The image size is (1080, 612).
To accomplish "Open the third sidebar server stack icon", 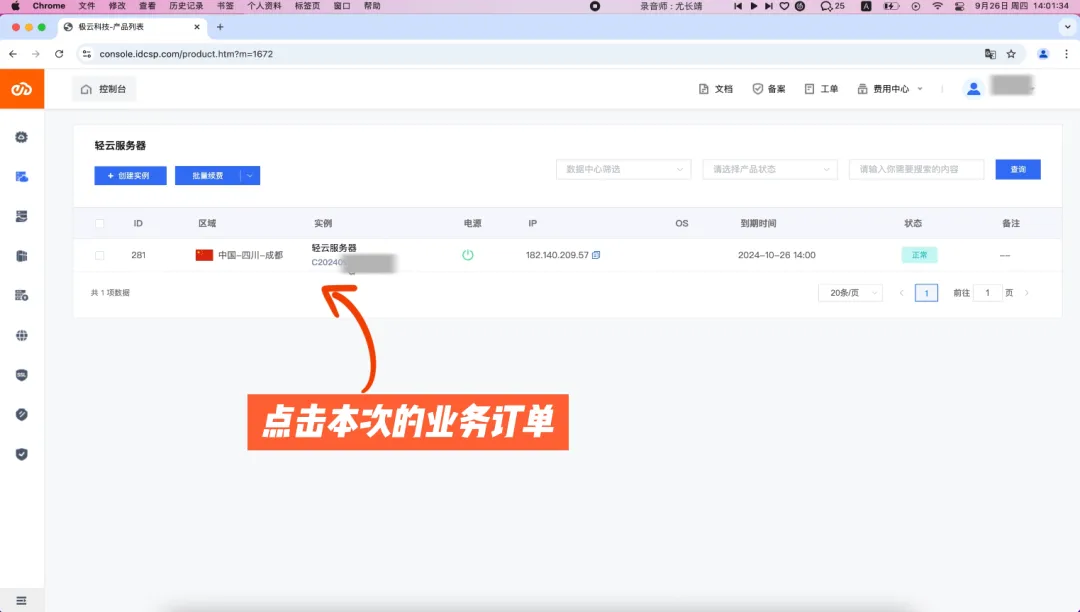I will click(x=22, y=216).
